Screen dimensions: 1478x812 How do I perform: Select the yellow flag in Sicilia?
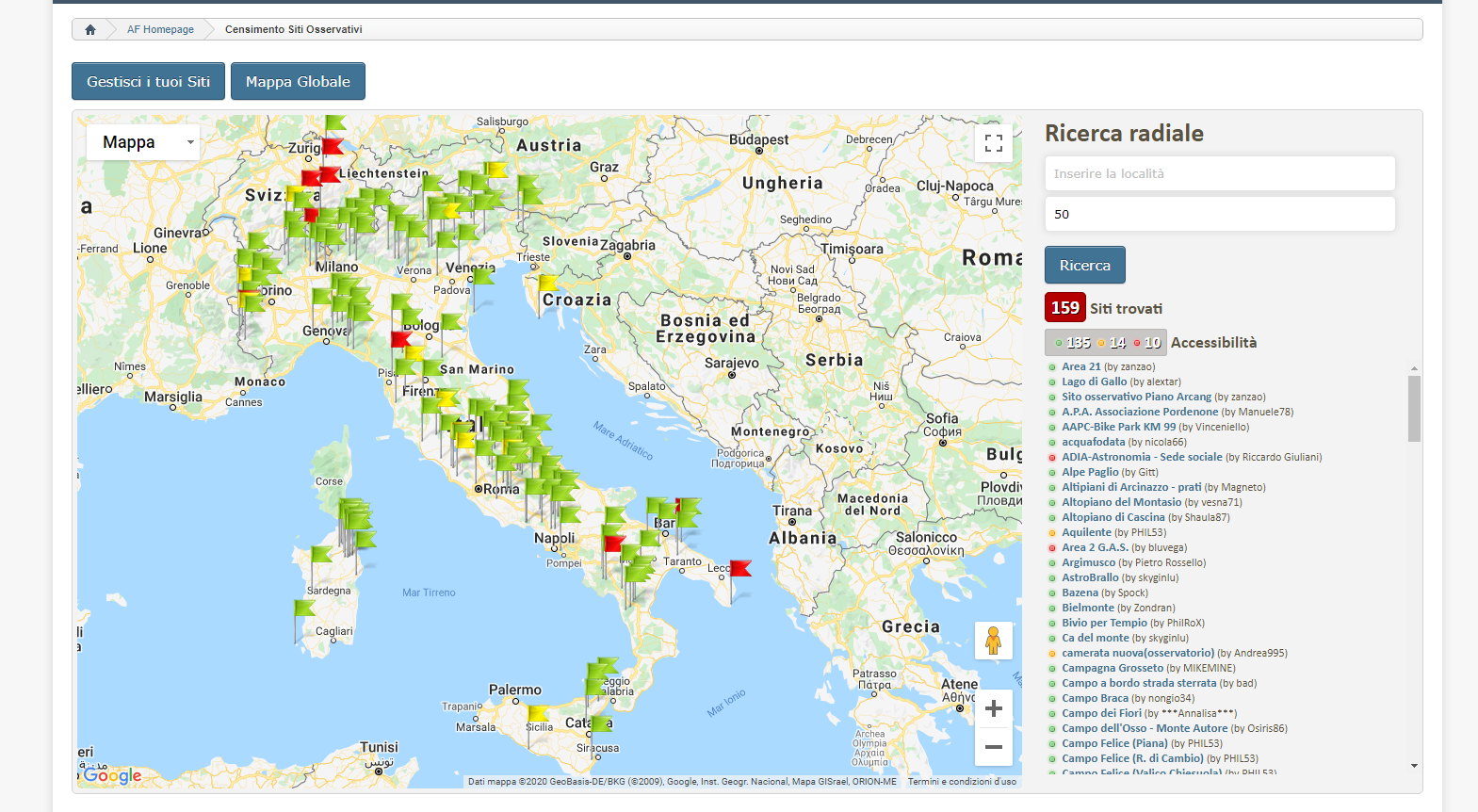(x=538, y=713)
